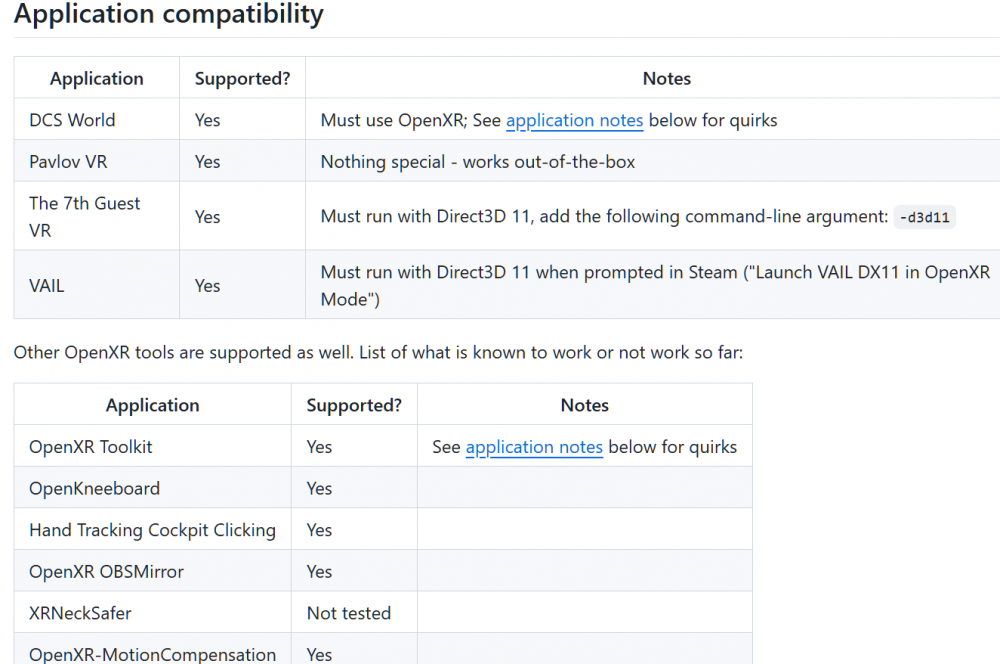Select the OpenKneeboard row name
The width and height of the screenshot is (1000, 664).
(x=94, y=489)
